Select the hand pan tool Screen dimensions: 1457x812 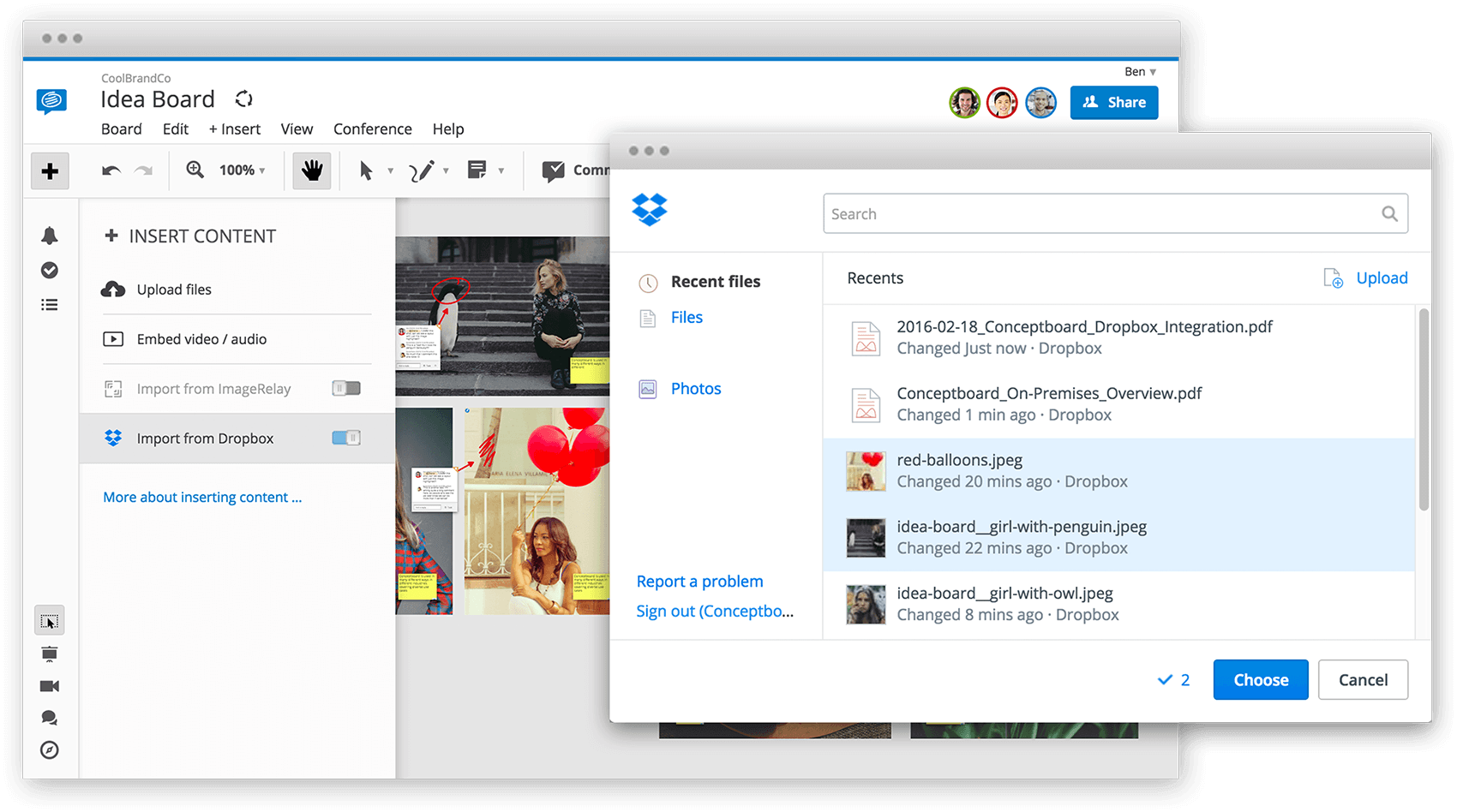tap(312, 170)
